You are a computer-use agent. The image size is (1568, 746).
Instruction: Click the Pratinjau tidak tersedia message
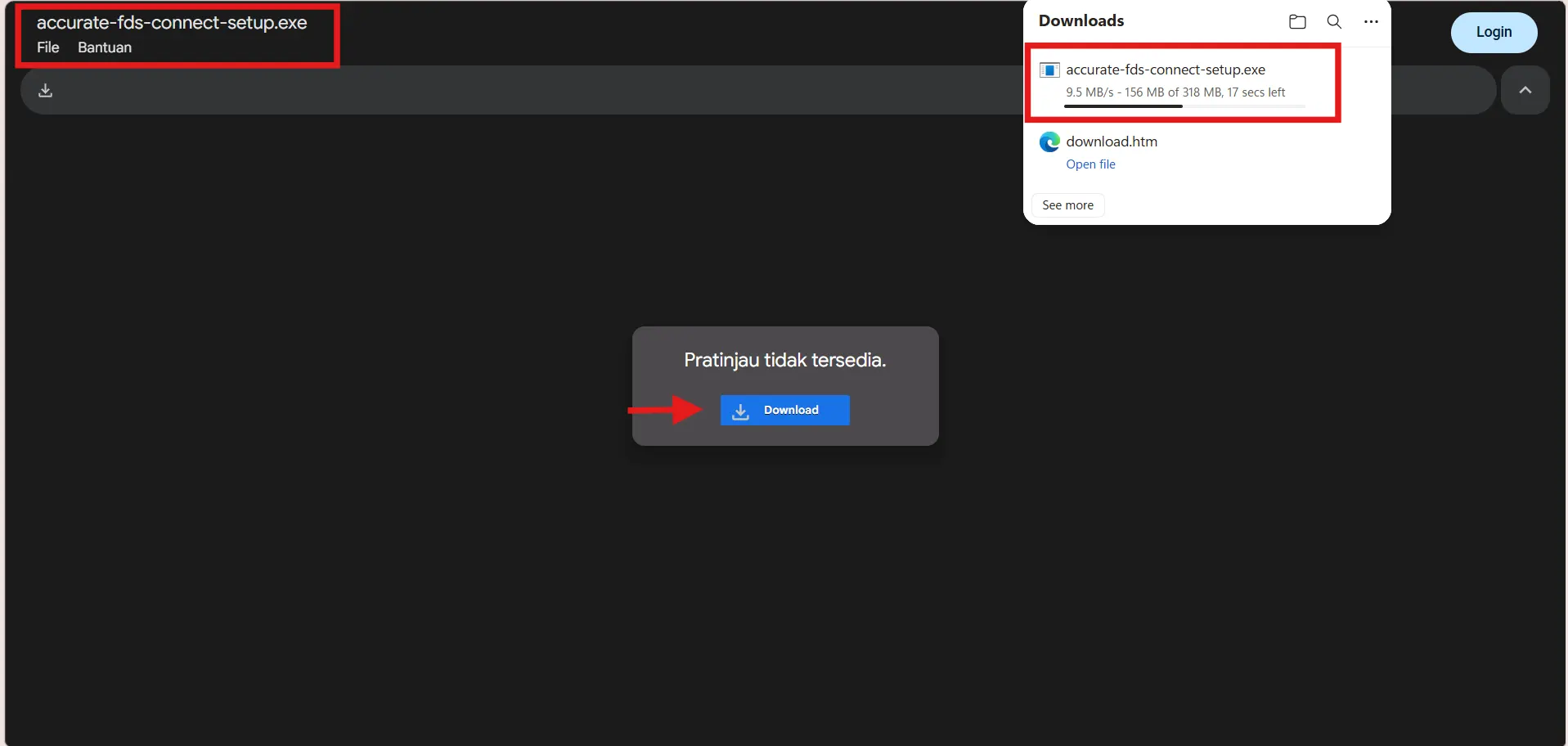click(x=785, y=360)
